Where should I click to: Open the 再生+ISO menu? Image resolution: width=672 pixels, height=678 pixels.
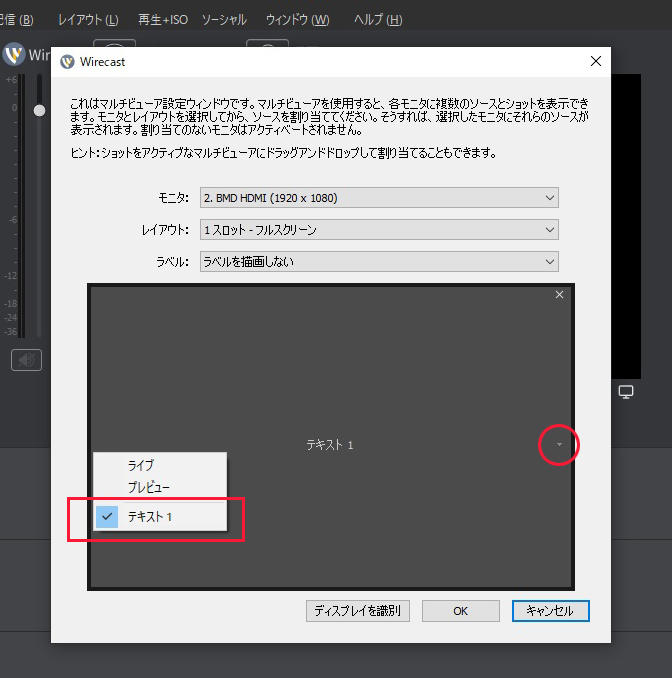coord(163,19)
